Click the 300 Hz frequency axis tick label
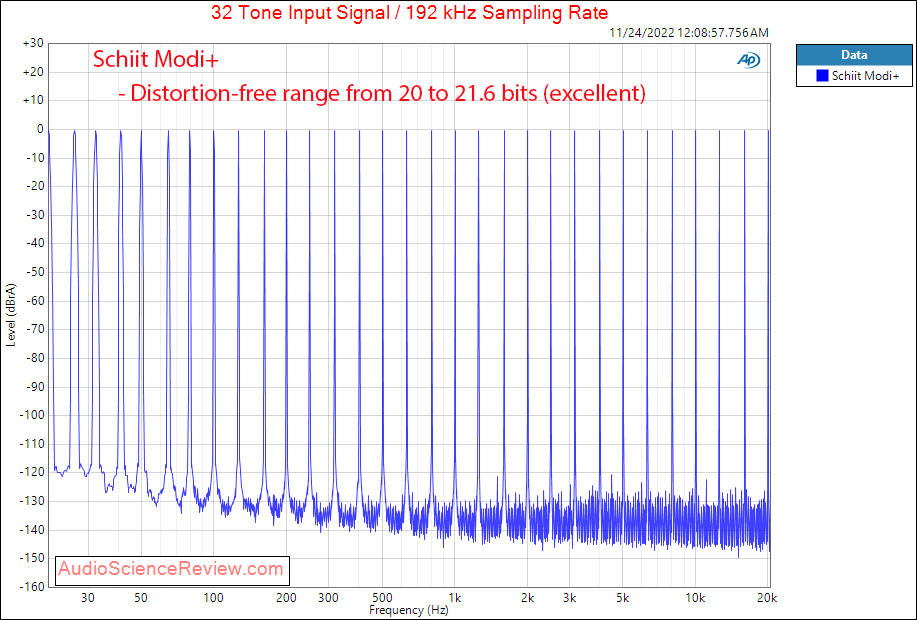This screenshot has height=620, width=917. 329,598
